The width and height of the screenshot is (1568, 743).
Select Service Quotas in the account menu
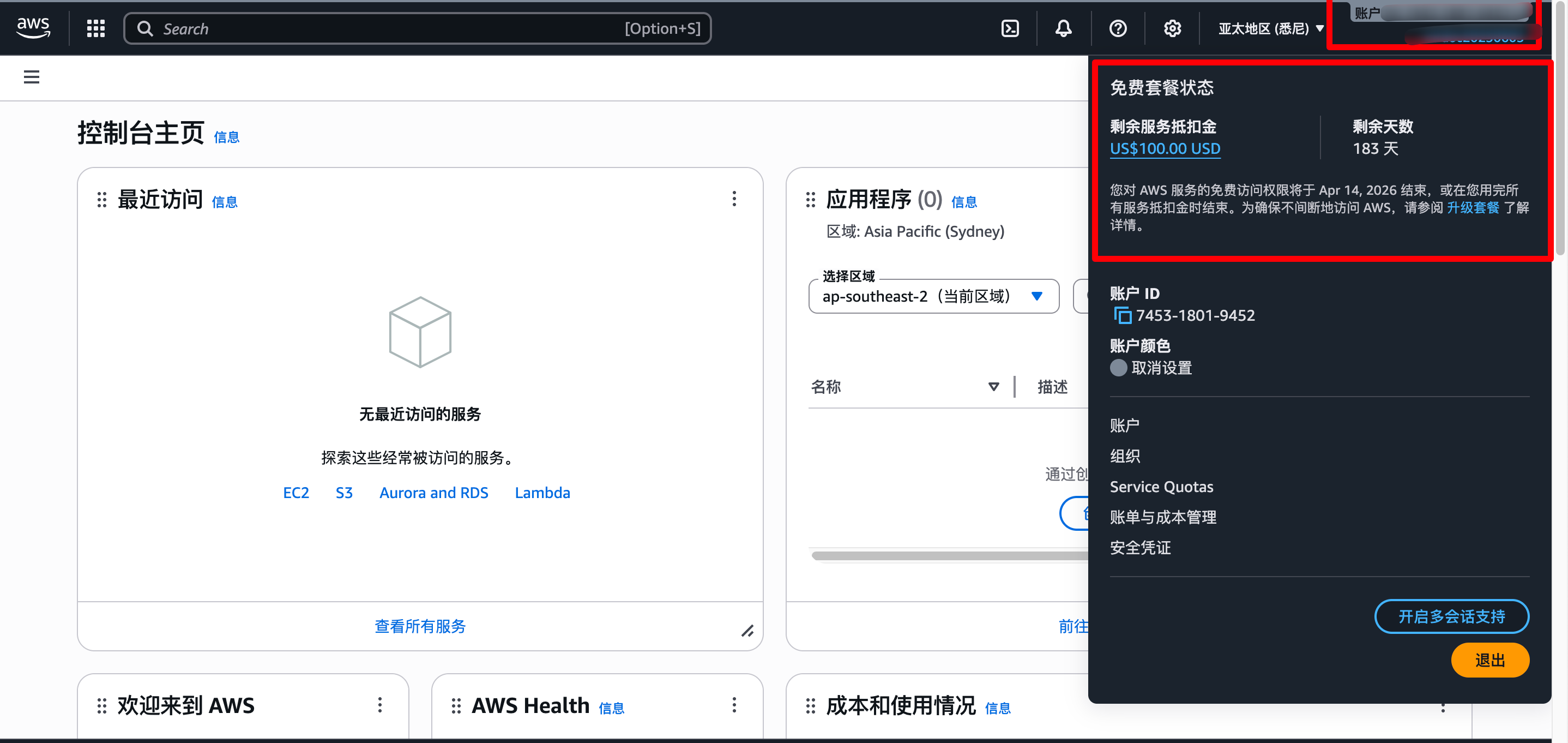coord(1161,487)
